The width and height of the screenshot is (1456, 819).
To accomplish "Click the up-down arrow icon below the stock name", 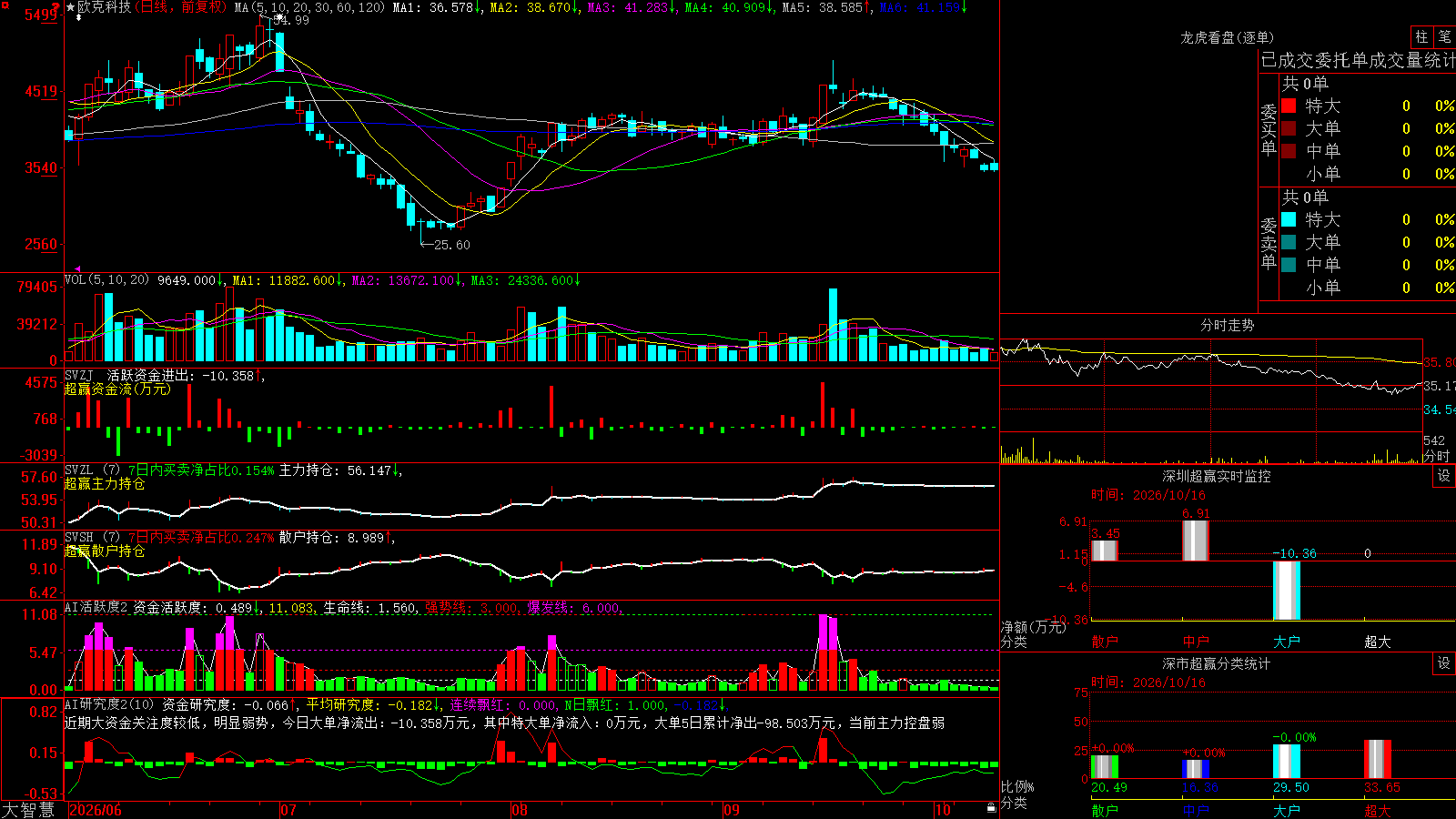I will (79, 18).
